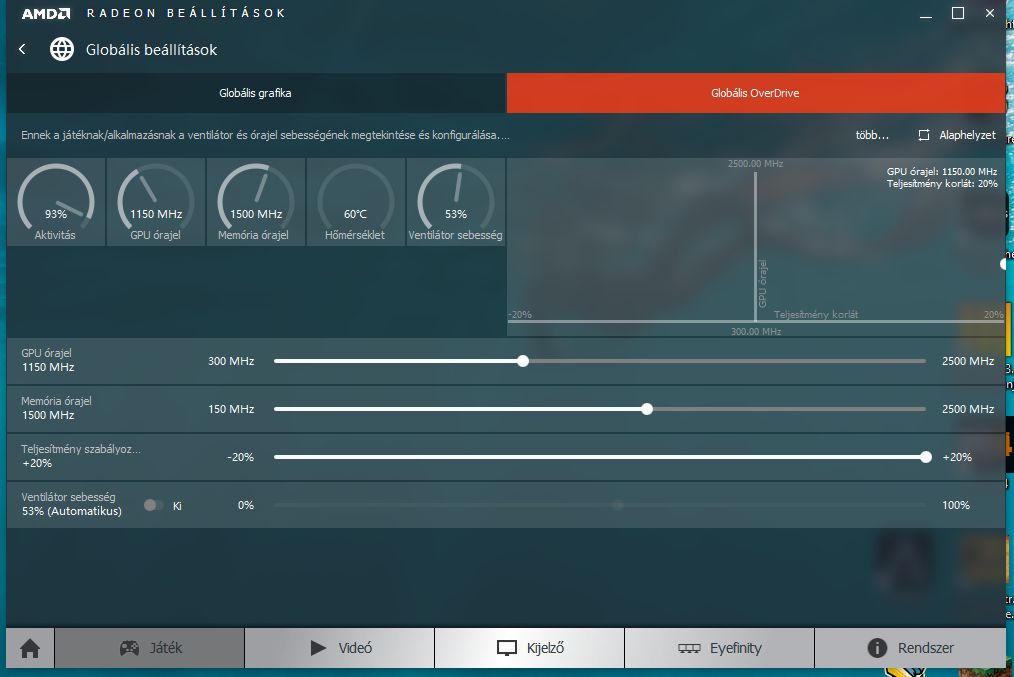Click the Memória órajel slider handle
Image resolution: width=1014 pixels, height=677 pixels.
(x=647, y=409)
